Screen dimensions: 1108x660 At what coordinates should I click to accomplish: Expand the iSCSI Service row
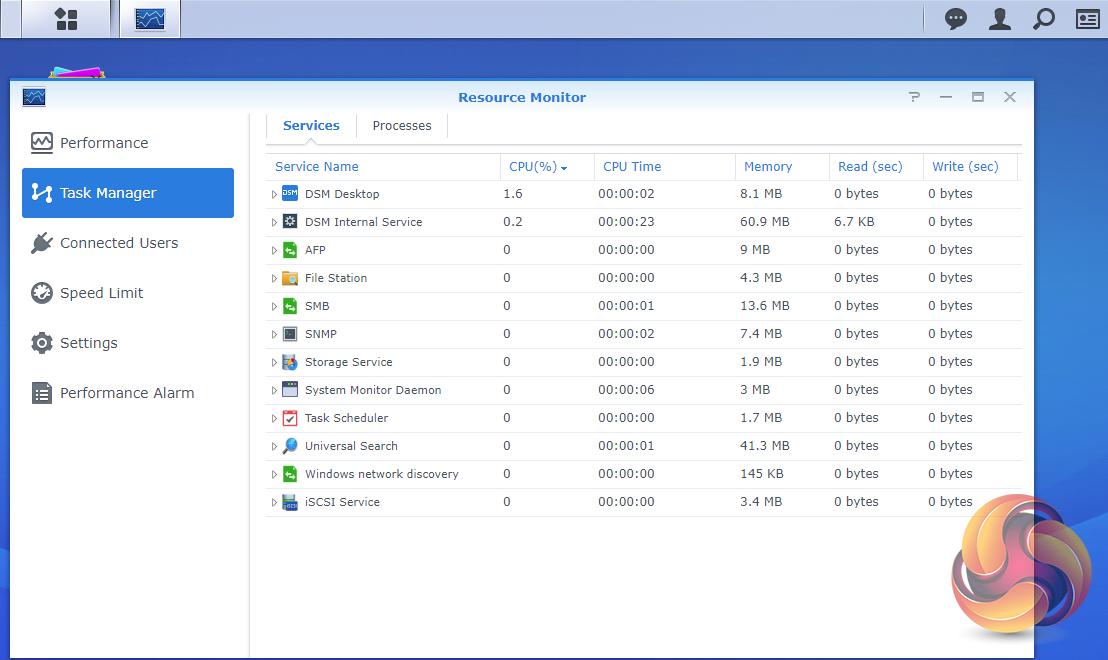[x=274, y=503]
